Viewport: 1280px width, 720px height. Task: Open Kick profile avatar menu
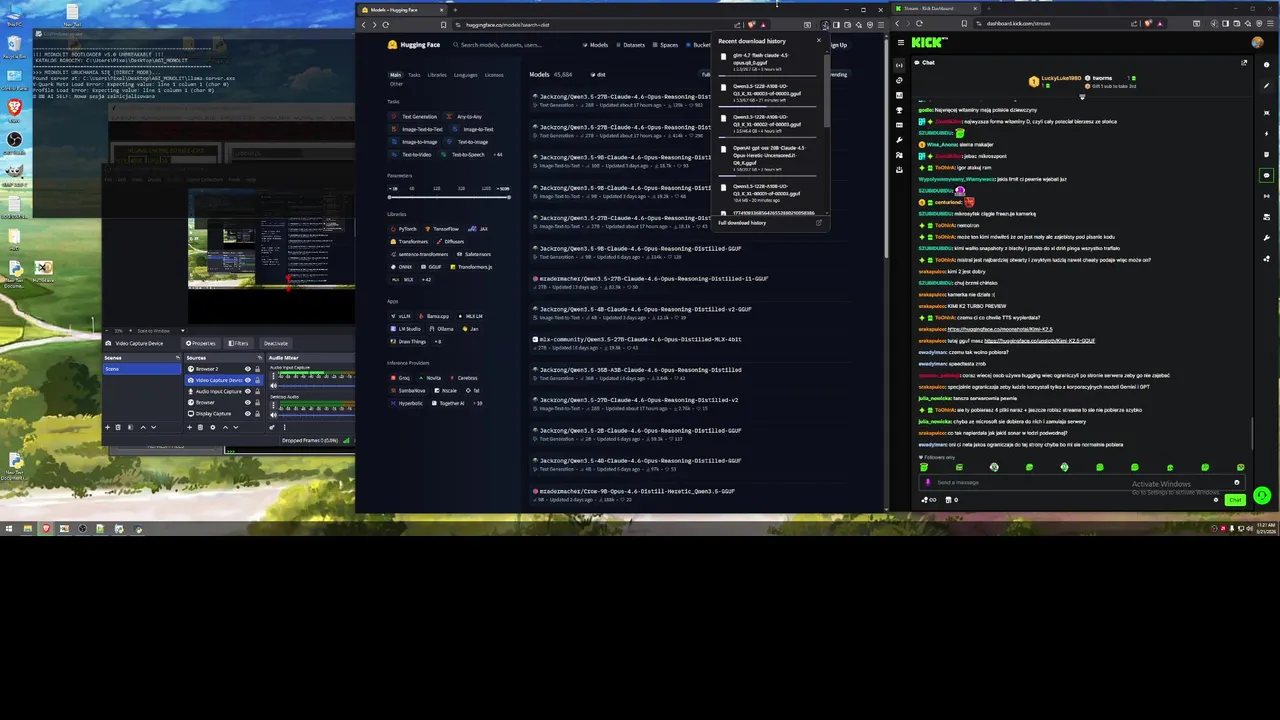click(x=1258, y=42)
